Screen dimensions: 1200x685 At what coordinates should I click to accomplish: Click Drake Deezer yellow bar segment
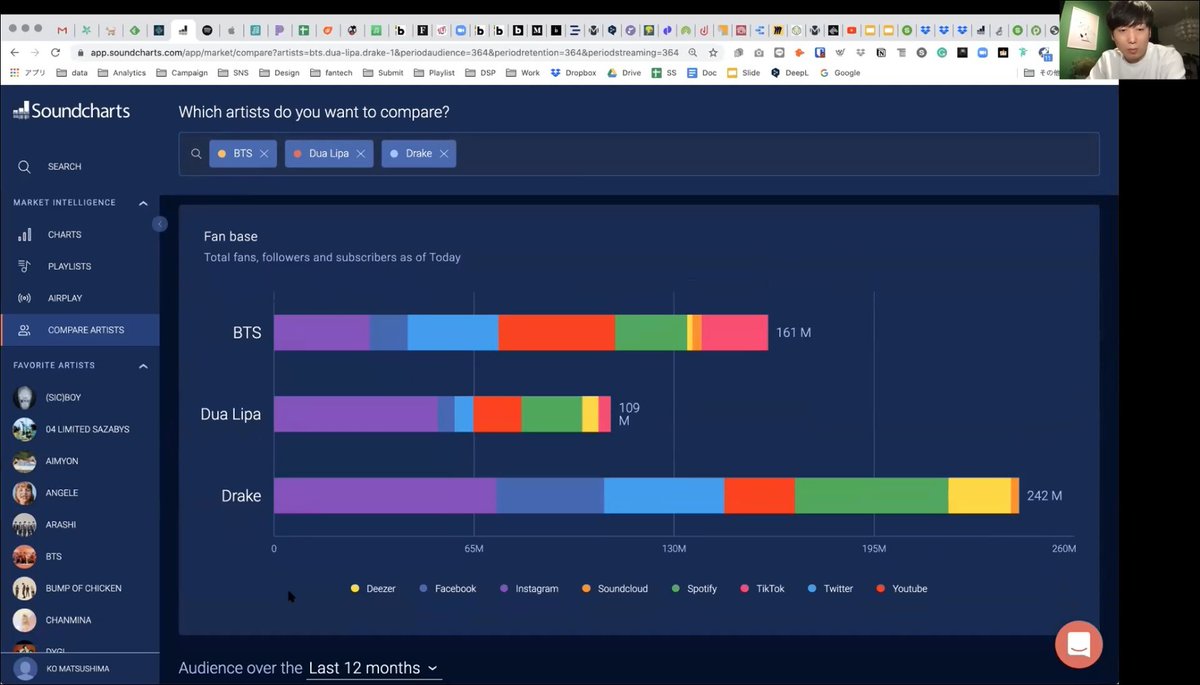pos(979,496)
